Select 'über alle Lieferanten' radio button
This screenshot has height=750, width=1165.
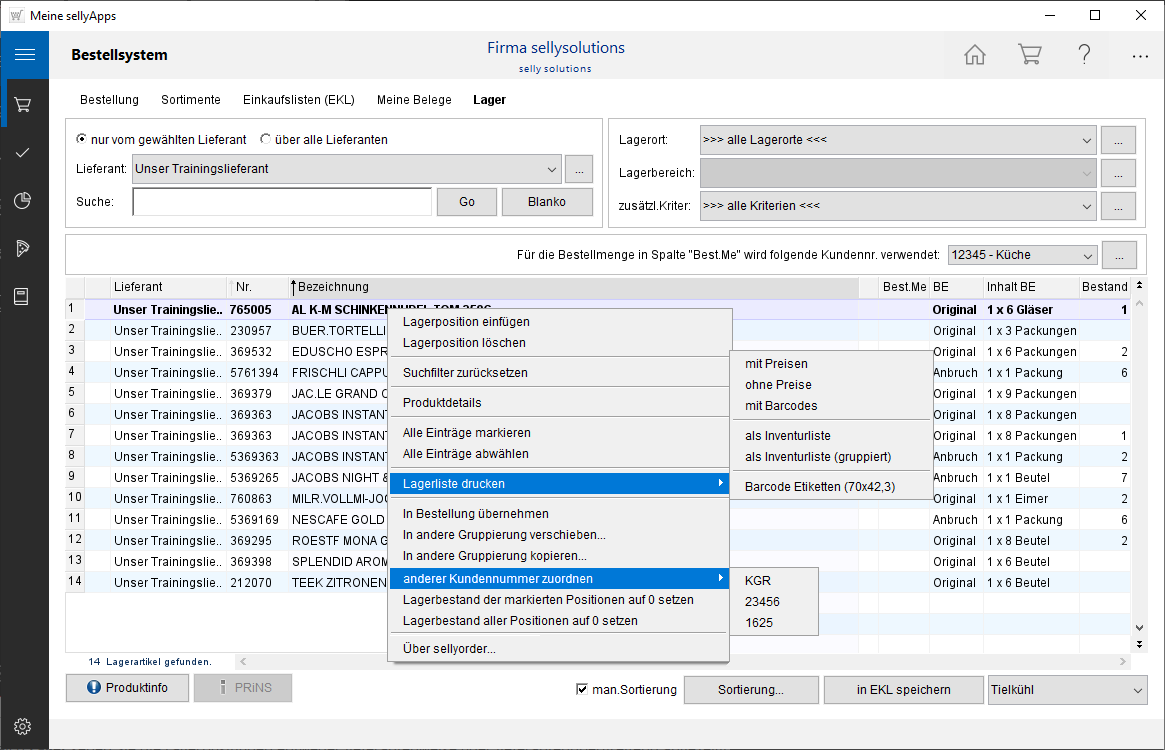click(x=266, y=140)
